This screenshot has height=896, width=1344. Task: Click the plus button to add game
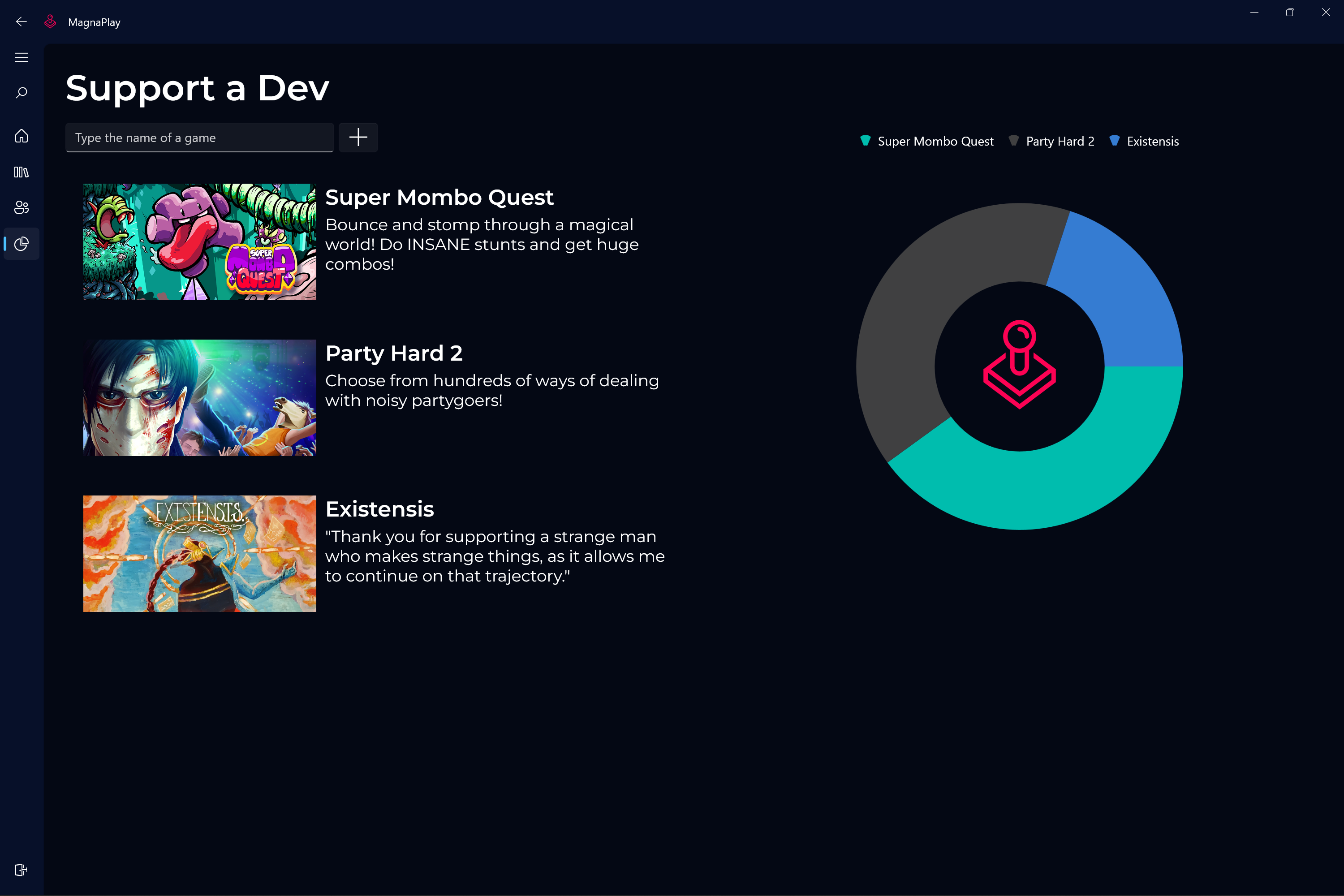pyautogui.click(x=358, y=137)
